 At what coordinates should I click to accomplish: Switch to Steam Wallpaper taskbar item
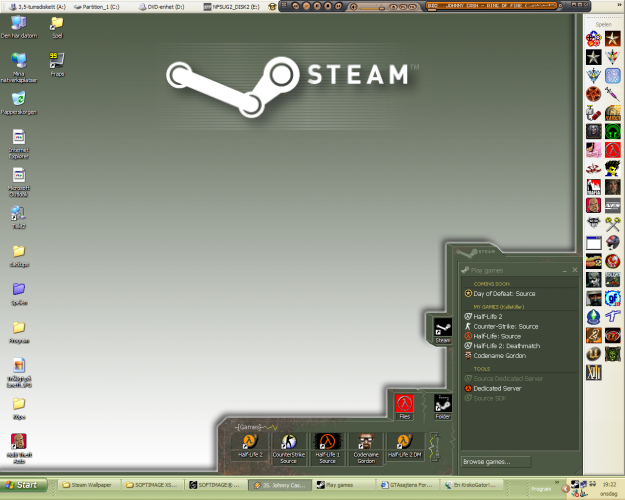tap(89, 485)
